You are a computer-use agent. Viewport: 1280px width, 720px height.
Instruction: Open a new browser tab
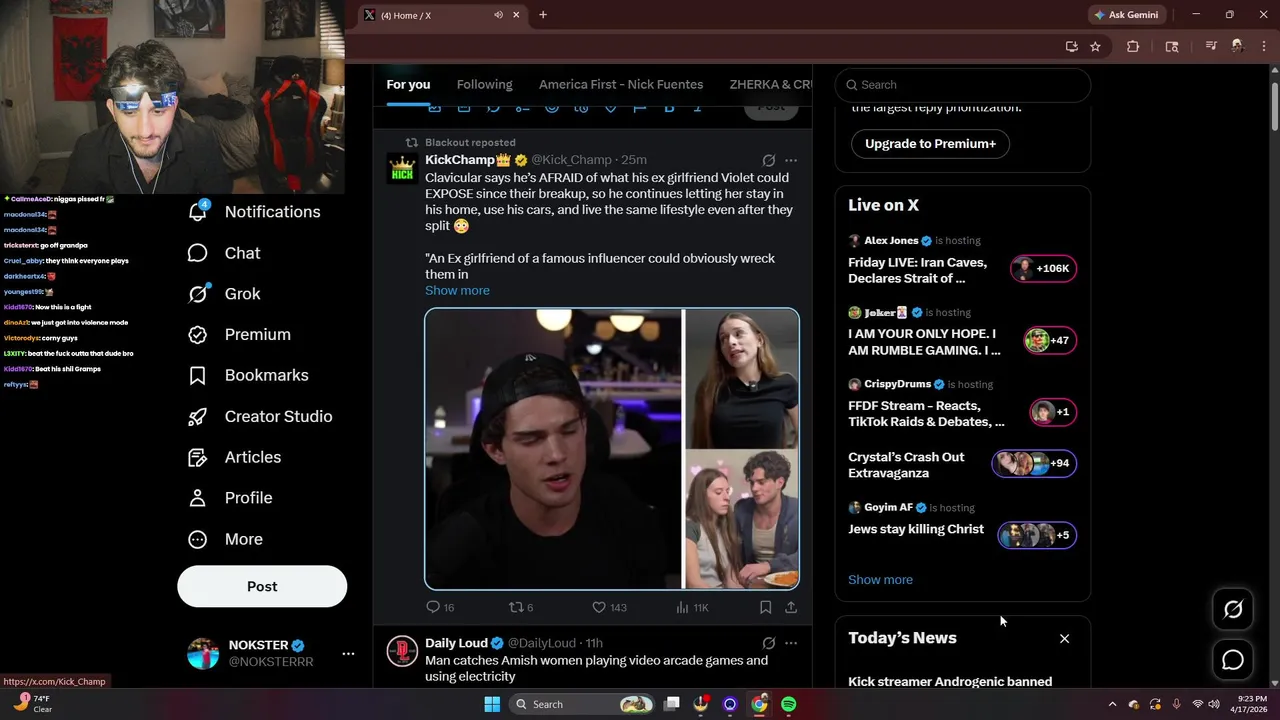(x=543, y=15)
